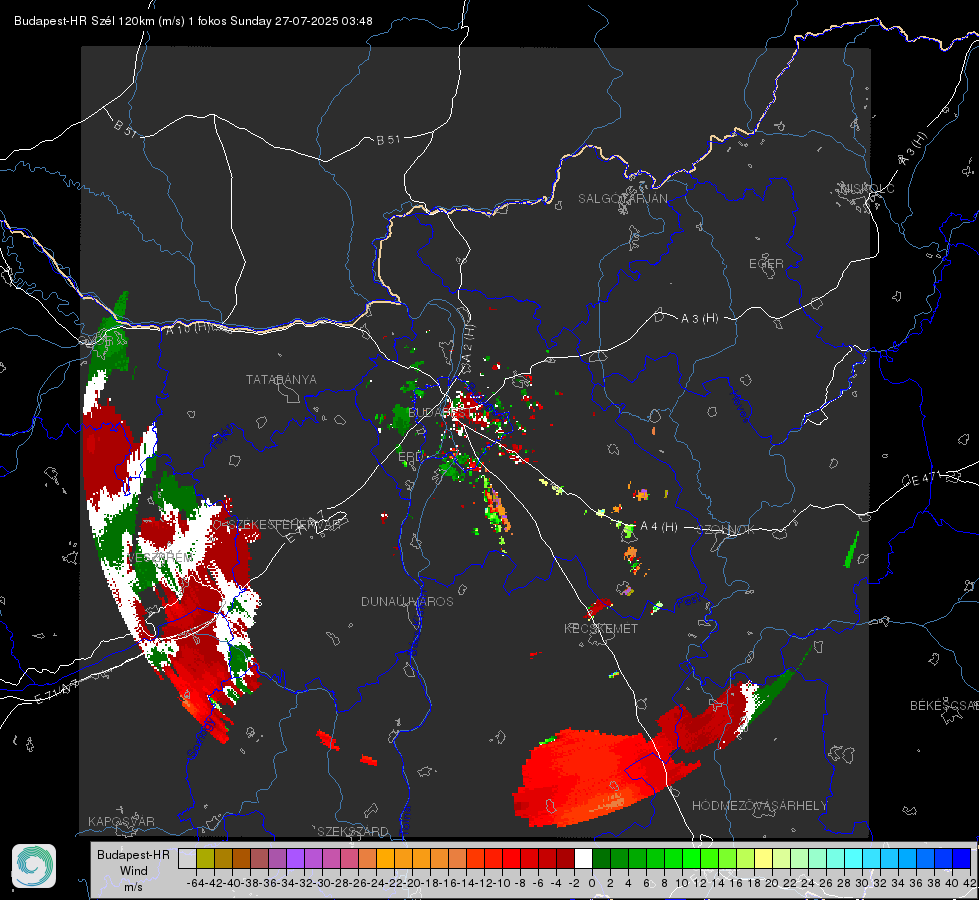Select the red swatch between -10 and -8
Screen dimensions: 979x900
click(x=511, y=858)
